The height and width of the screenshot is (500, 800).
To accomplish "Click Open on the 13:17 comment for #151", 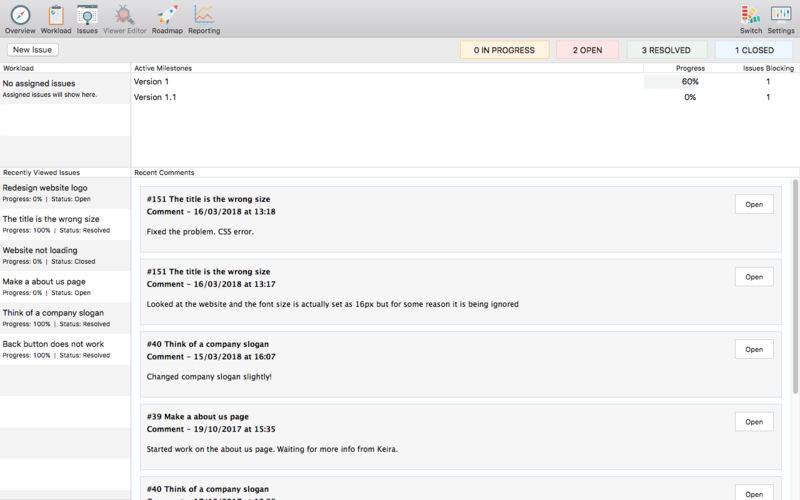I will [754, 277].
